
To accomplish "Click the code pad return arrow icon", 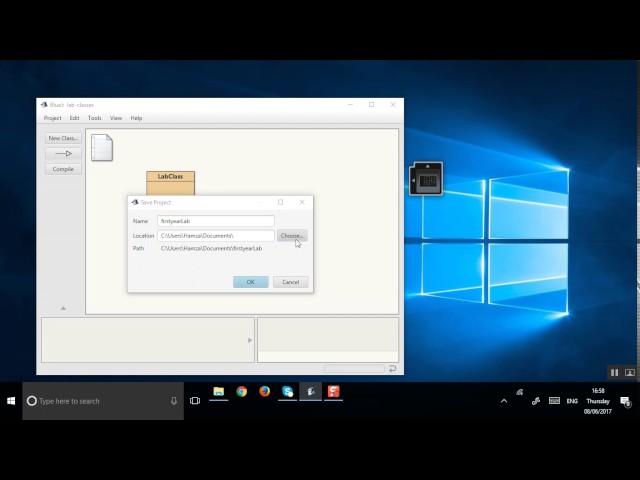I will coord(393,369).
